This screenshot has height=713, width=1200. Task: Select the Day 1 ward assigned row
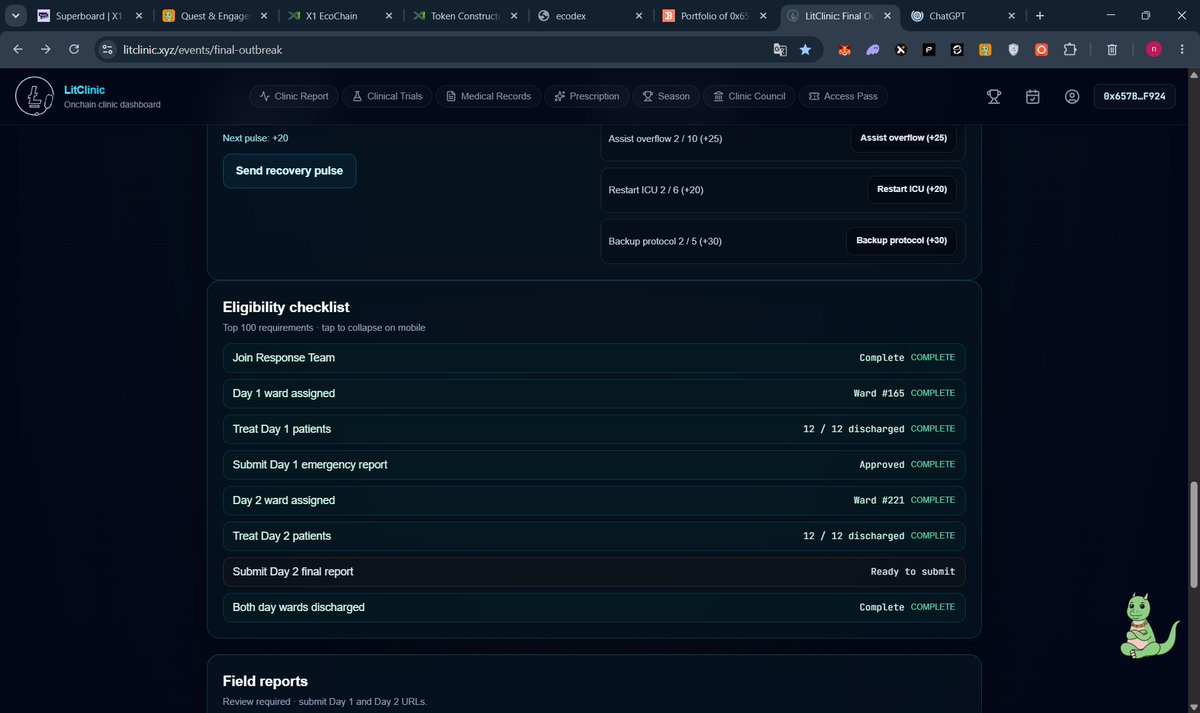click(594, 393)
